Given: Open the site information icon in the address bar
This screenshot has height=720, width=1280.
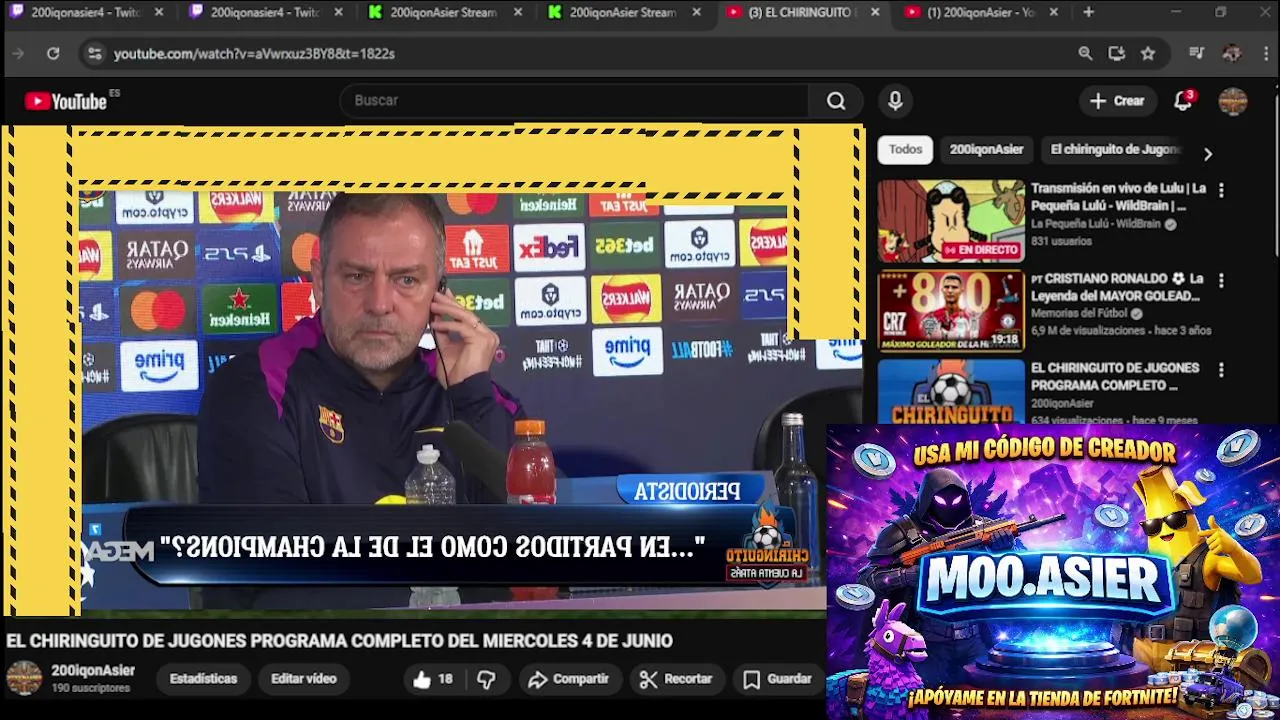Looking at the screenshot, I should pos(94,53).
